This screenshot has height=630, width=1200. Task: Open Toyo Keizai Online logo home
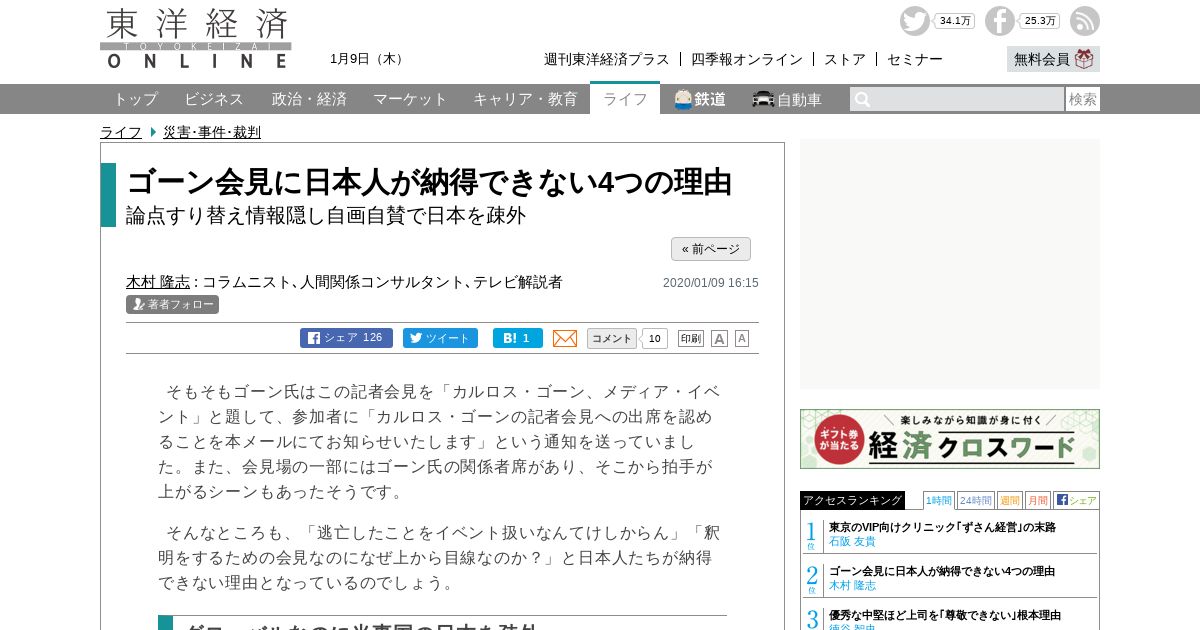[x=196, y=39]
